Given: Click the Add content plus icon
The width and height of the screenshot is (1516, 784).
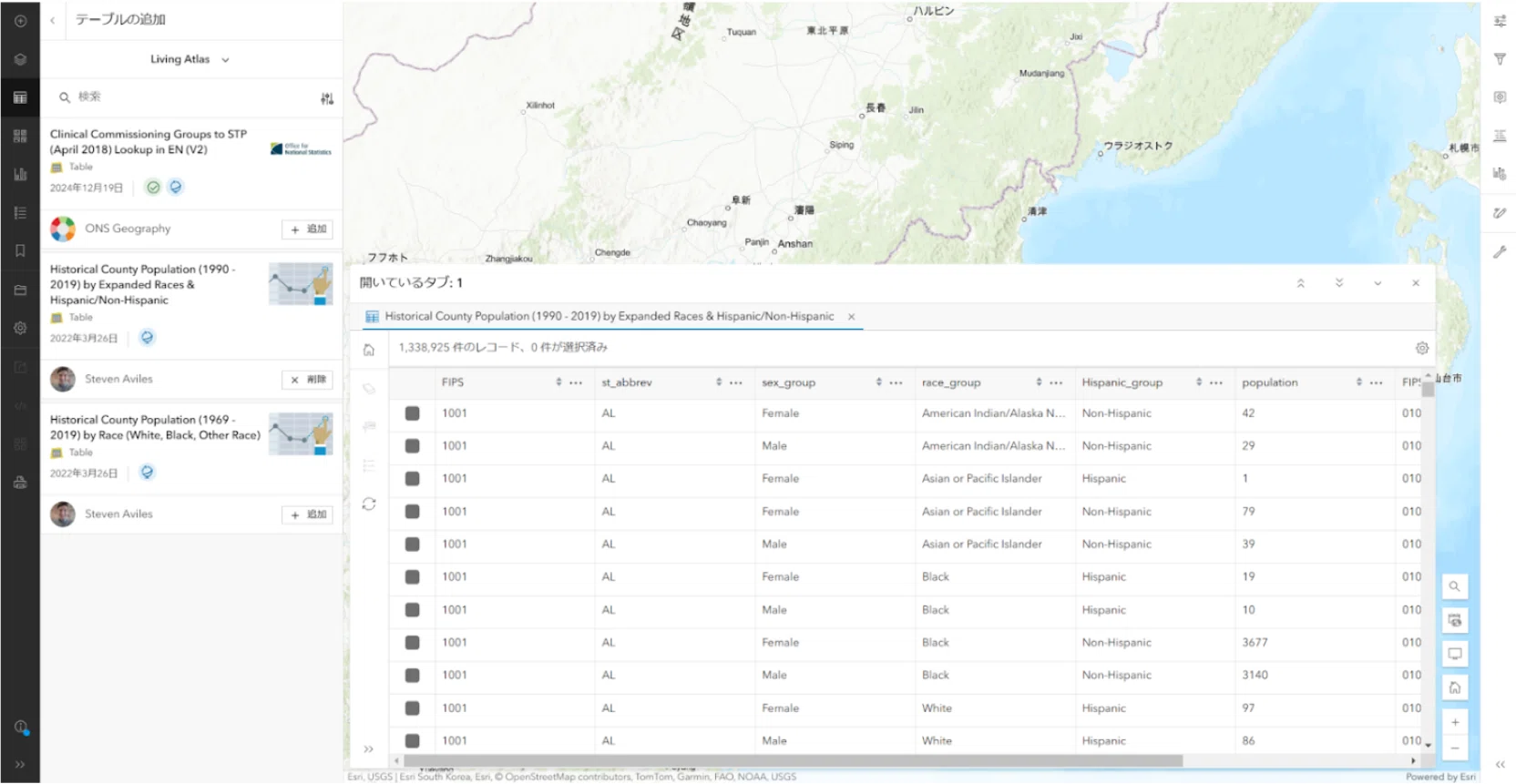Looking at the screenshot, I should (x=20, y=20).
